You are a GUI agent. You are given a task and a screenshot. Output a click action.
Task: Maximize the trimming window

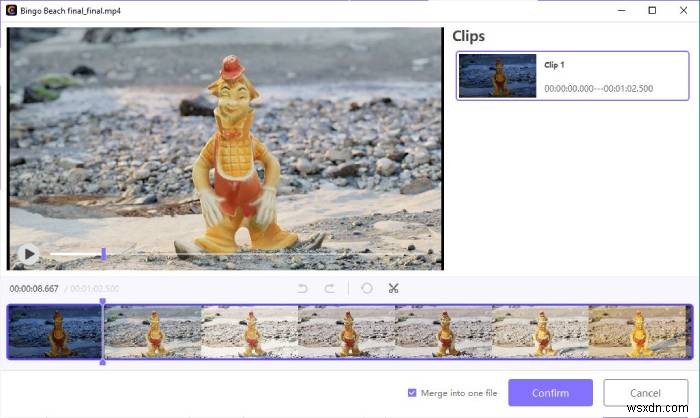(x=652, y=10)
